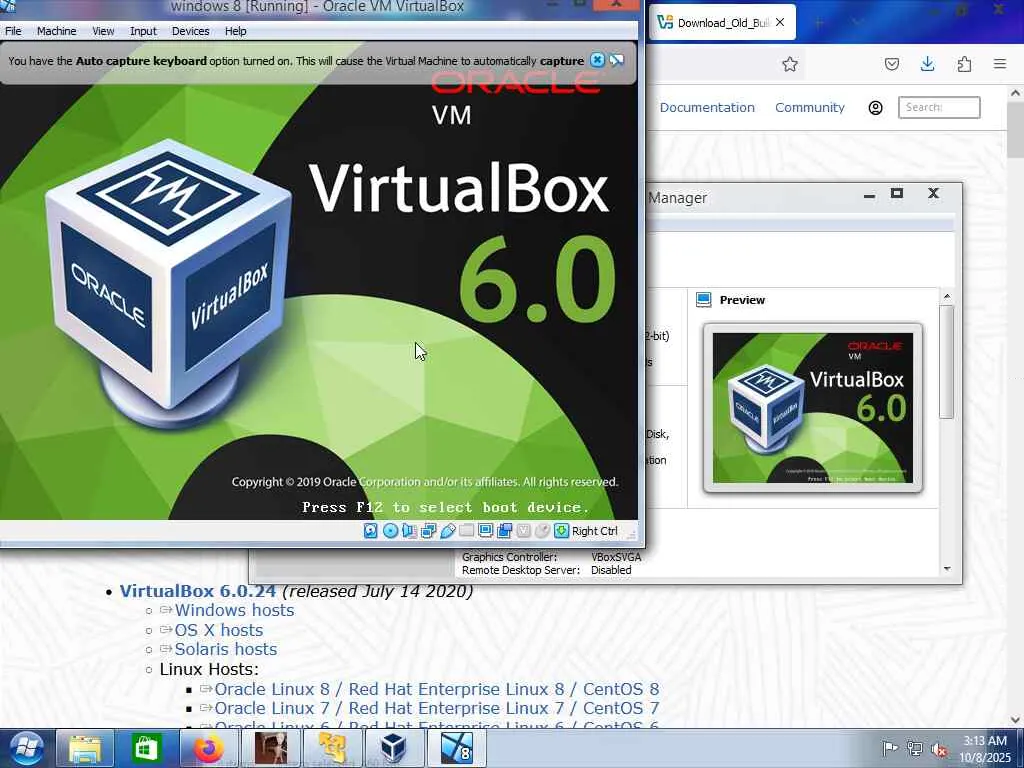Image resolution: width=1024 pixels, height=768 pixels.
Task: Focus the Search field on VirtualBox website
Action: pyautogui.click(x=939, y=107)
